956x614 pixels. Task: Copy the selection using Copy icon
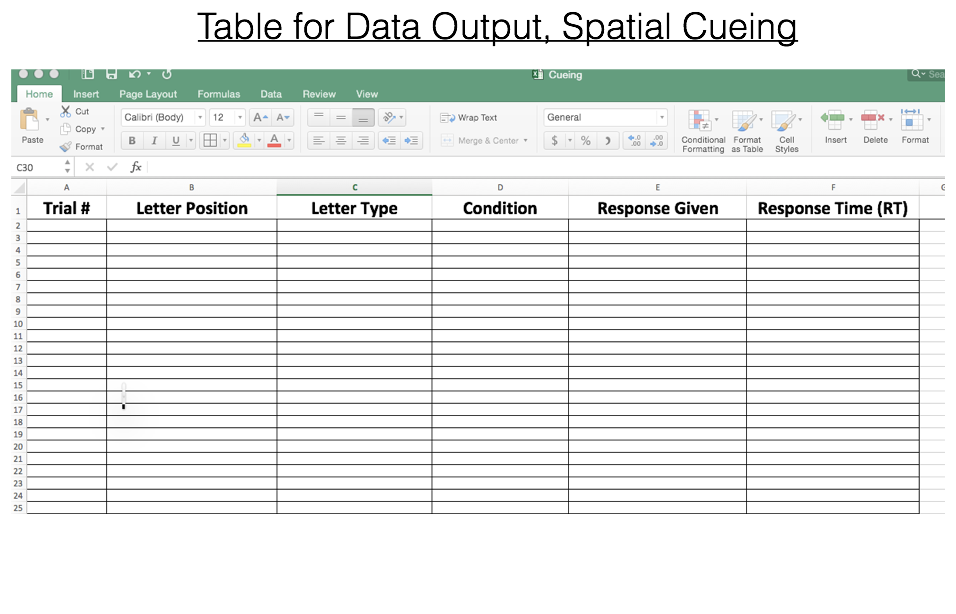(x=65, y=129)
